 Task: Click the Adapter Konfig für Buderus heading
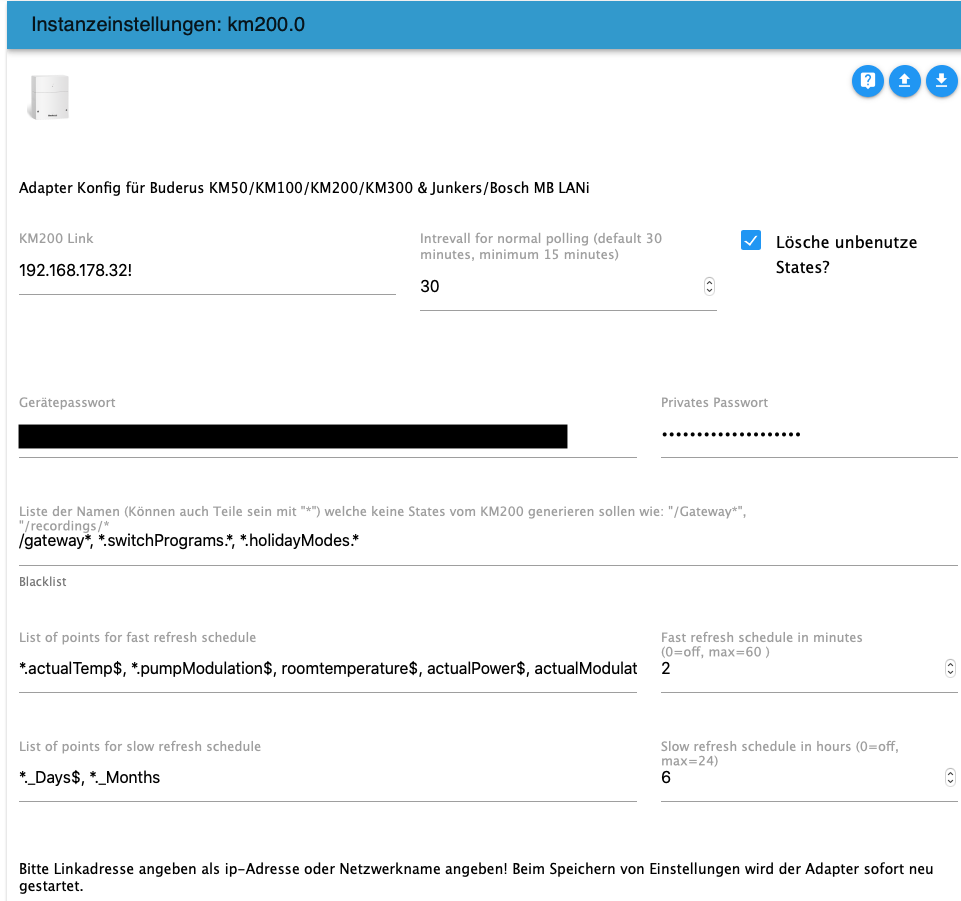(304, 188)
